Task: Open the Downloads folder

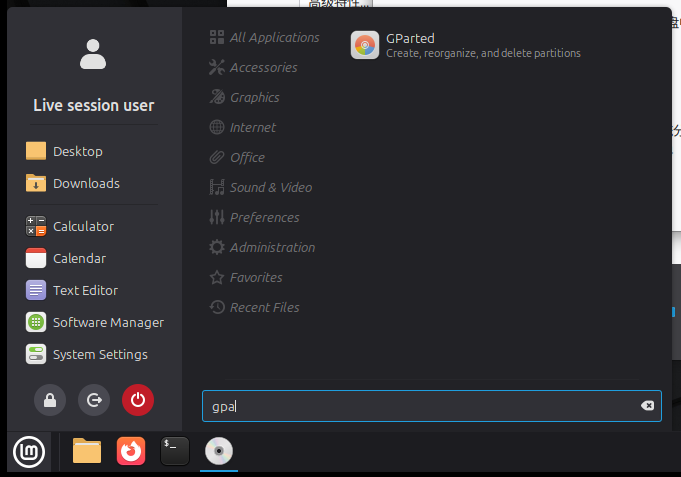Action: pos(85,183)
